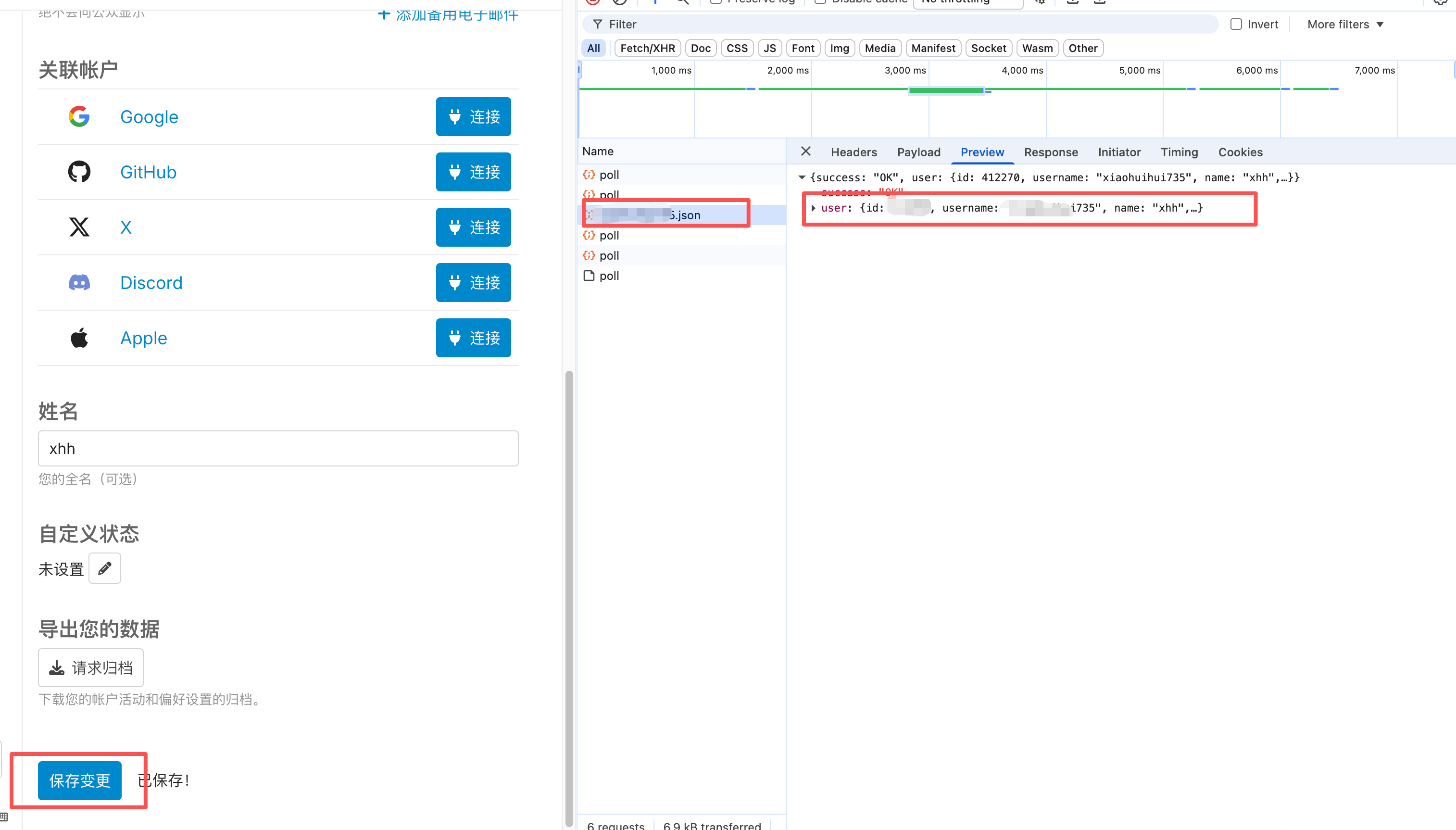The width and height of the screenshot is (1456, 830).
Task: Select the third poll request row
Action: click(681, 235)
